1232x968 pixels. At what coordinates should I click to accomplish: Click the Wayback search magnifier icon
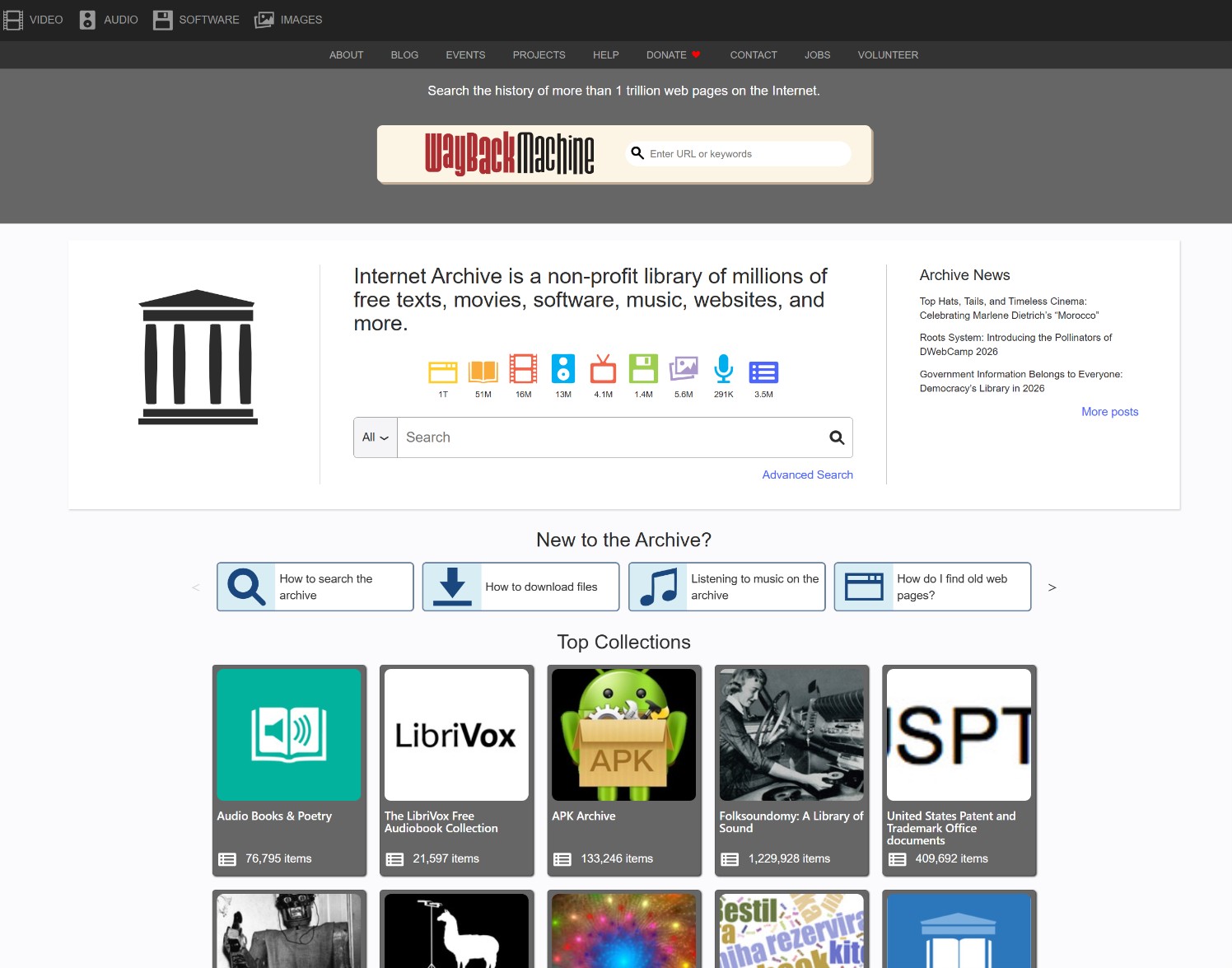click(637, 153)
